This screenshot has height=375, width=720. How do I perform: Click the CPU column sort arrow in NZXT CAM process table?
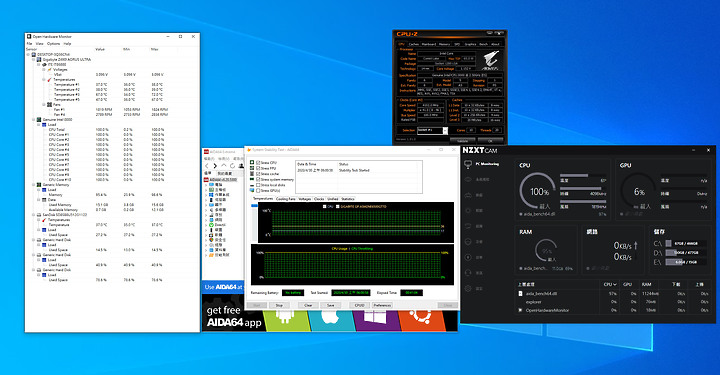click(615, 285)
